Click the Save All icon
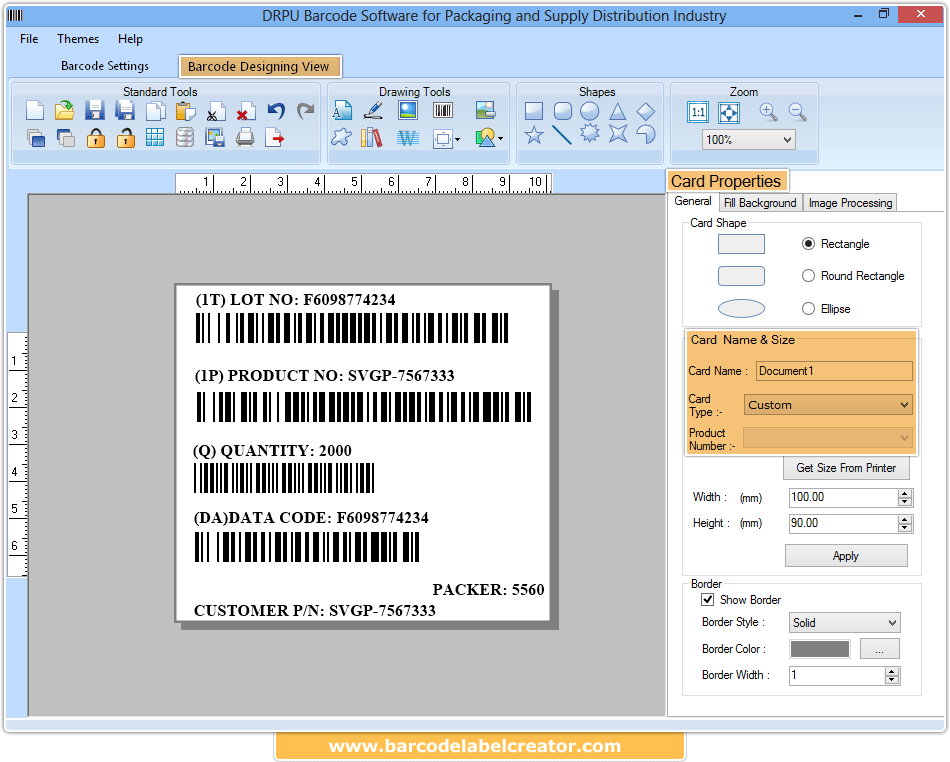This screenshot has height=762, width=950. (x=125, y=111)
